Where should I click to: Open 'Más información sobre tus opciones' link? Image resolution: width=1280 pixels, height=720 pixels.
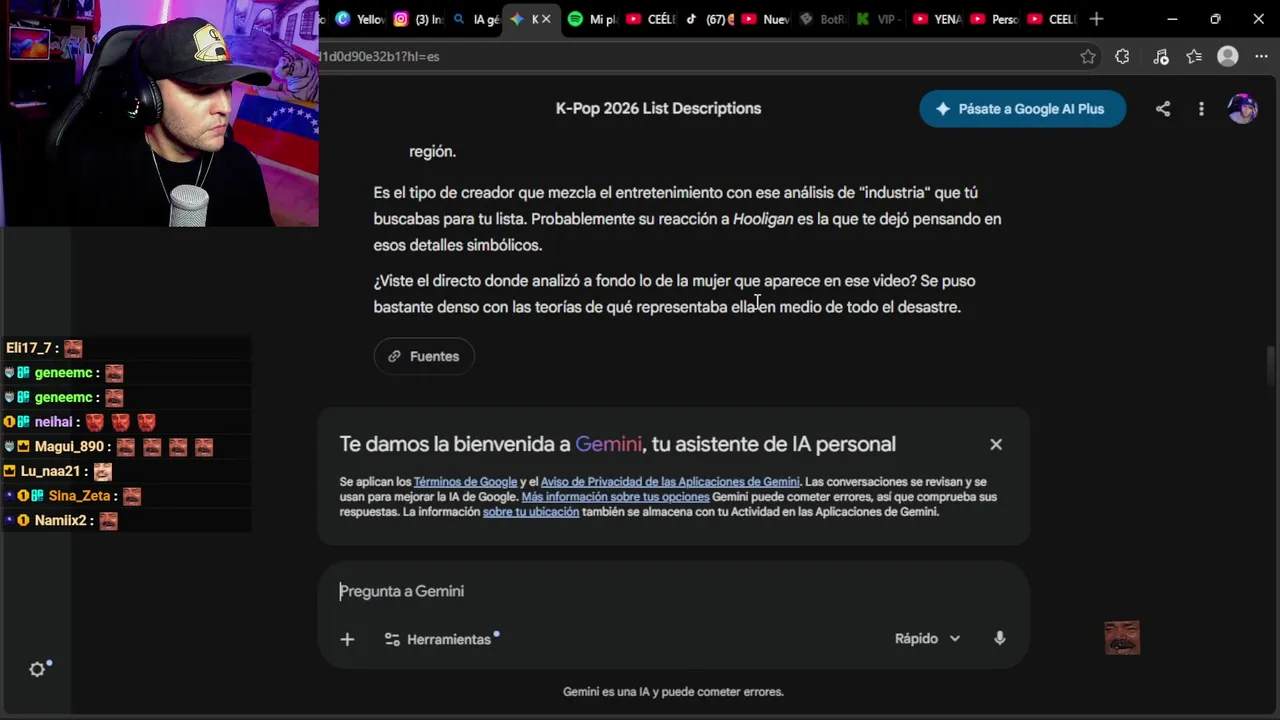[x=615, y=497]
